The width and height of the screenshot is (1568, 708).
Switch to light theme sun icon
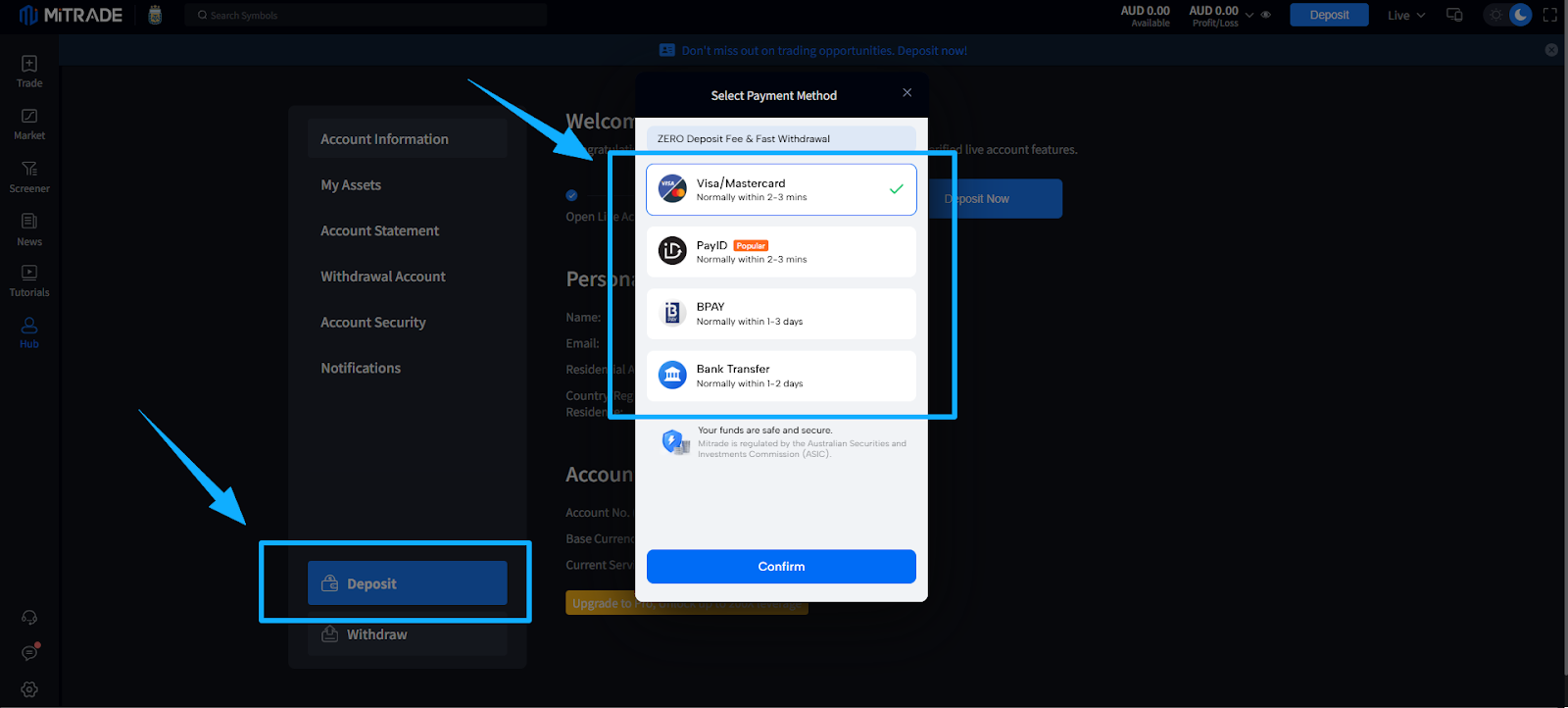pyautogui.click(x=1495, y=15)
